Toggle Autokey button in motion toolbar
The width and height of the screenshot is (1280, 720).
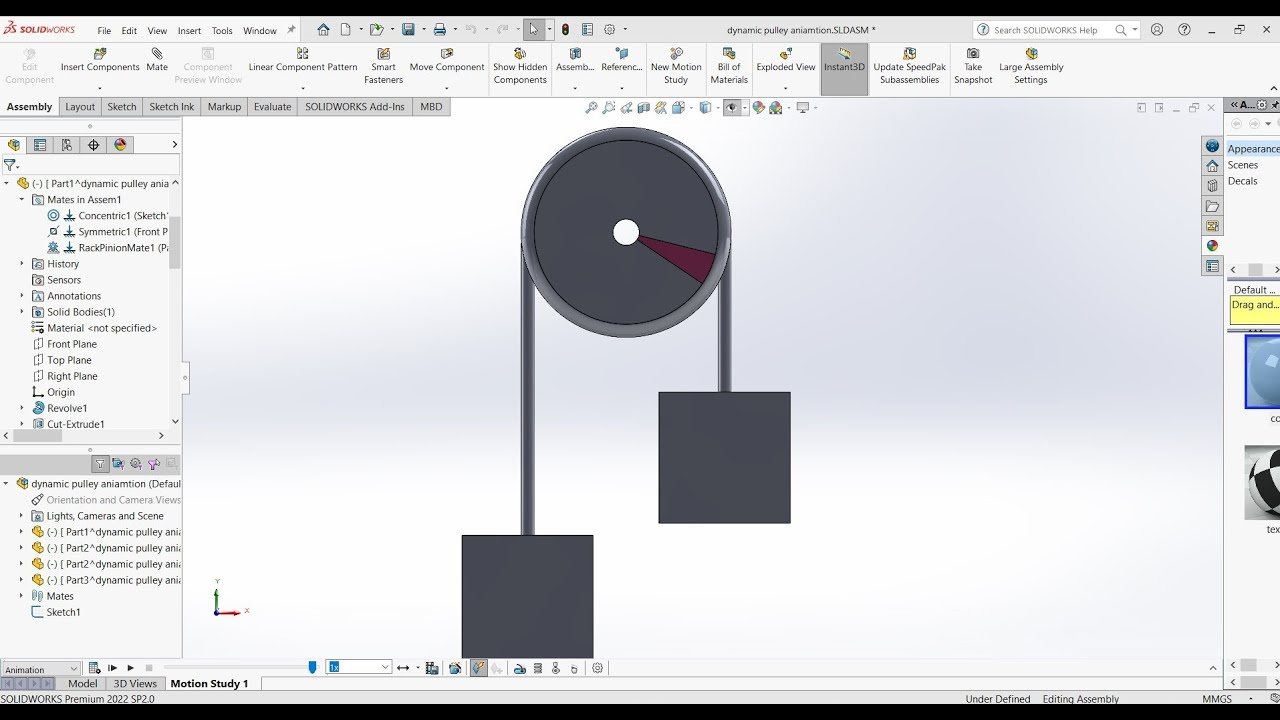(478, 668)
